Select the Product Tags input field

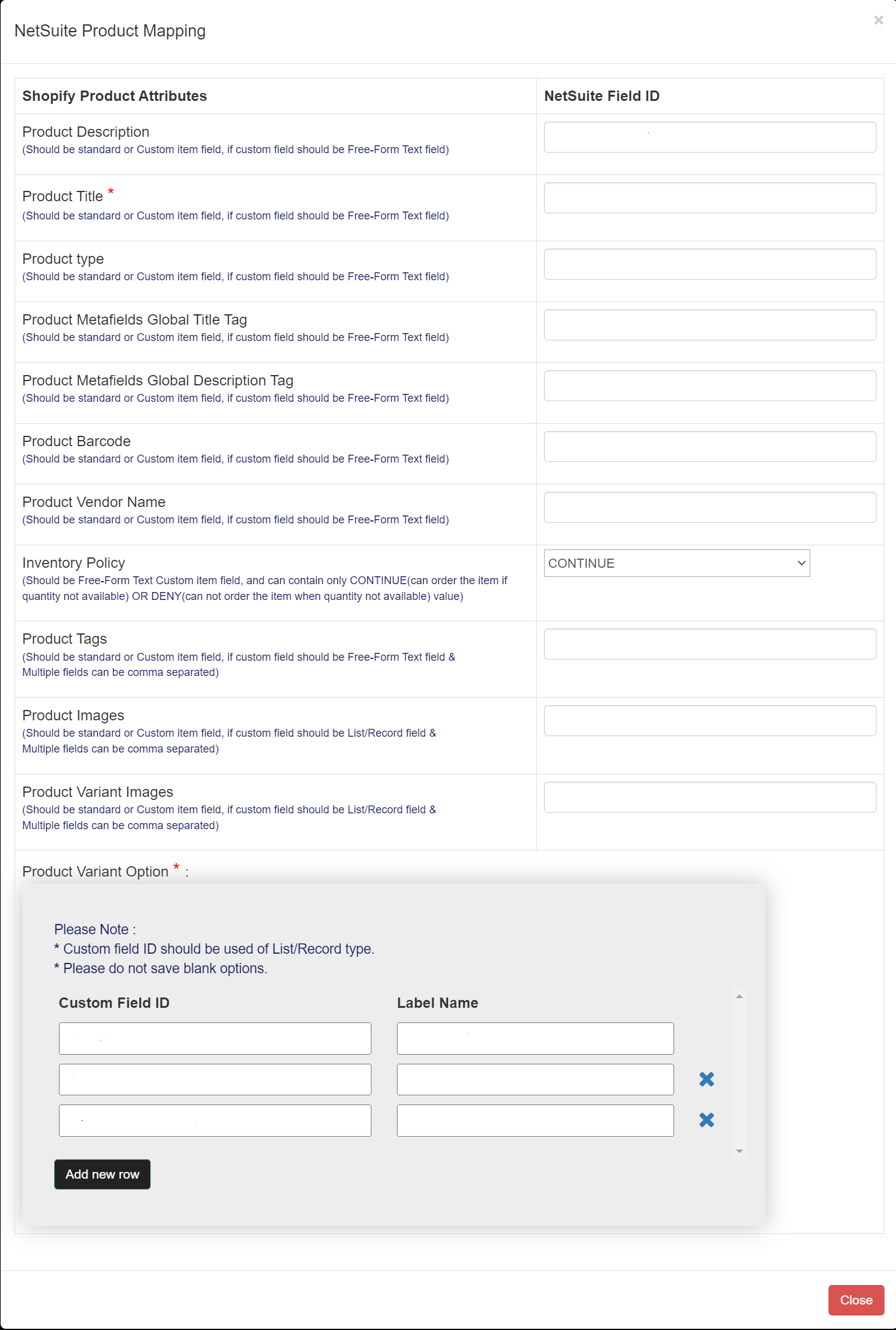709,644
